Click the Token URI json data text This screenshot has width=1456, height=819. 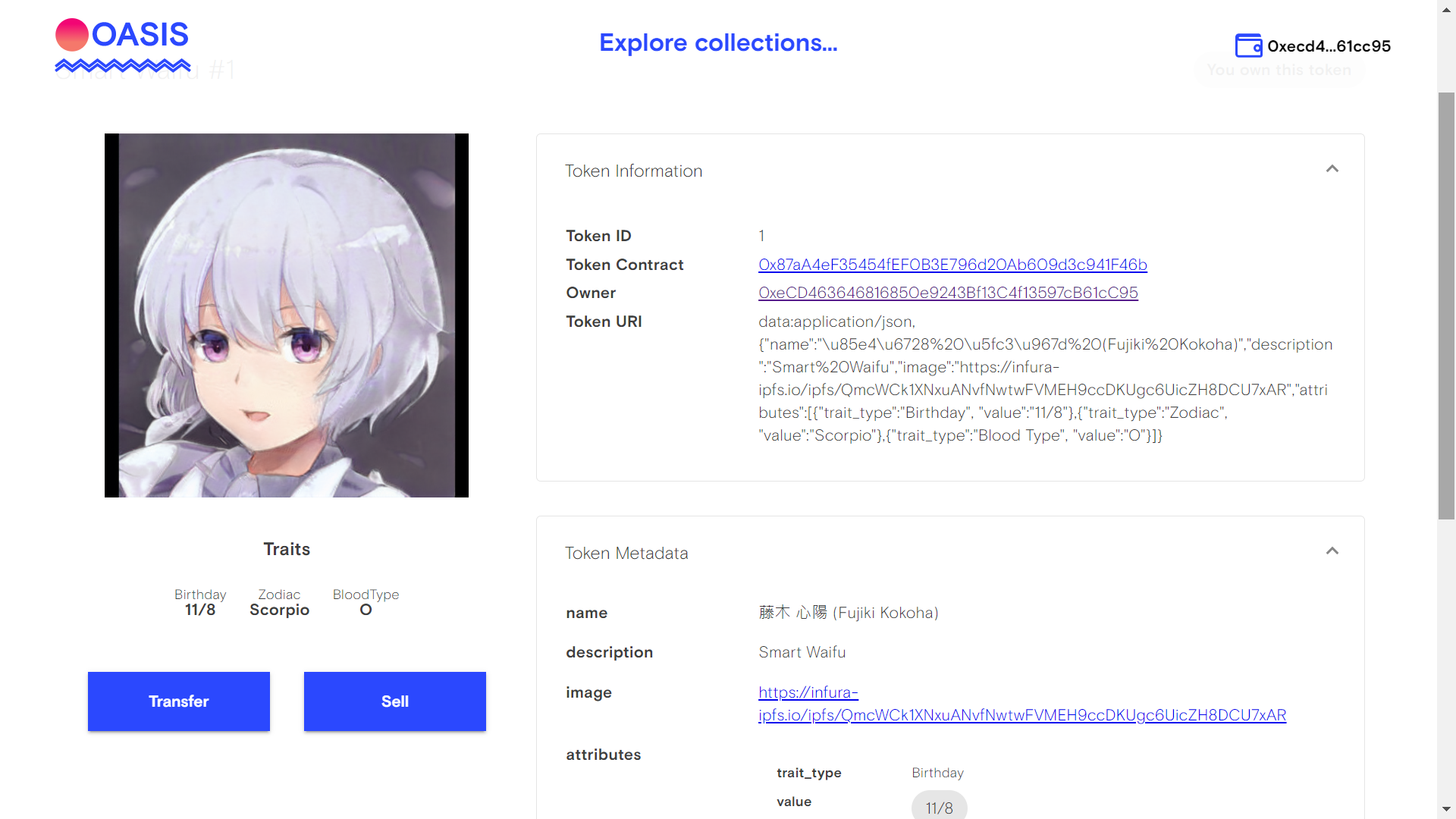(x=1046, y=378)
